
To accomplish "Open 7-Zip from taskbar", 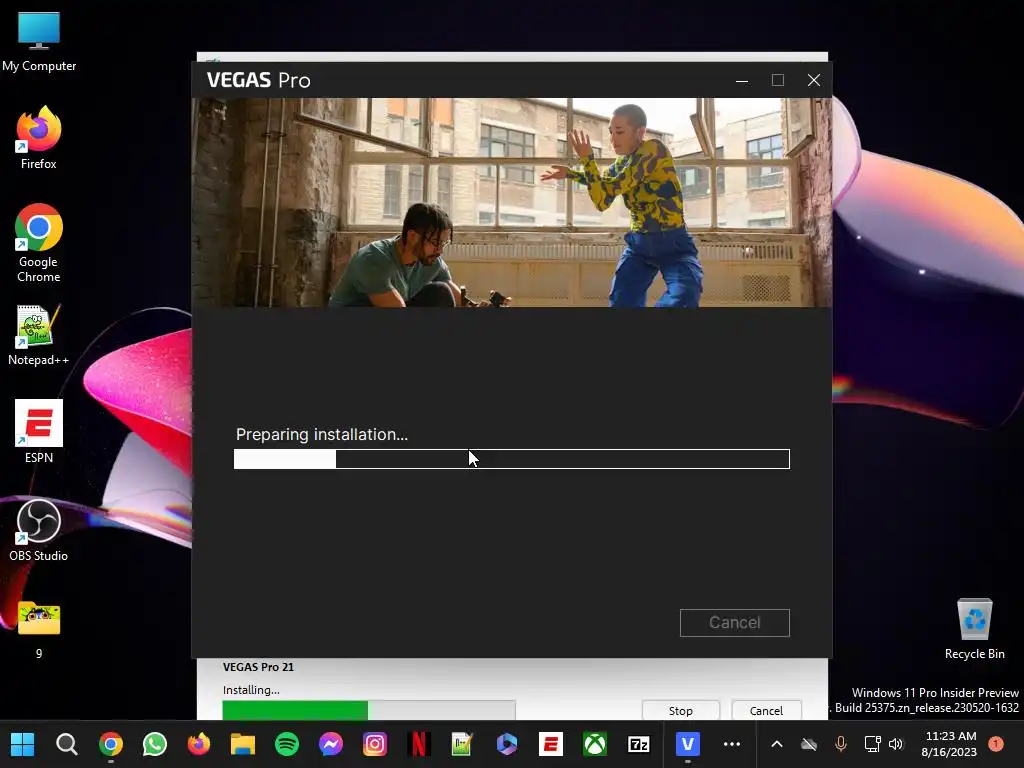I will pos(639,744).
